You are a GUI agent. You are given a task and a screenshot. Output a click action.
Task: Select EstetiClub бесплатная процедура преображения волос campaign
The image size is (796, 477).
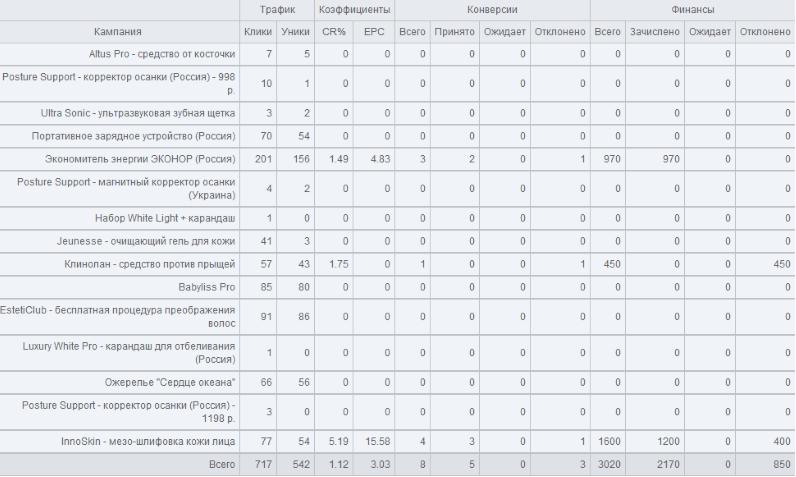[118, 317]
